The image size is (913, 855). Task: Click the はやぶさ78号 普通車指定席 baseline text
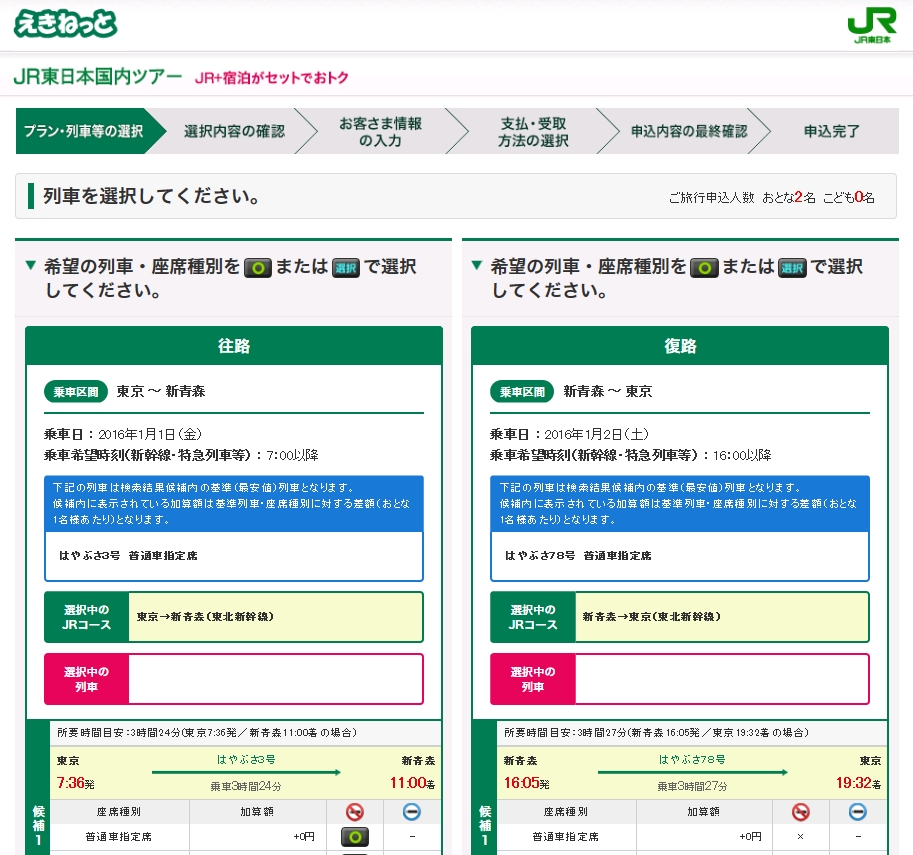[x=578, y=556]
